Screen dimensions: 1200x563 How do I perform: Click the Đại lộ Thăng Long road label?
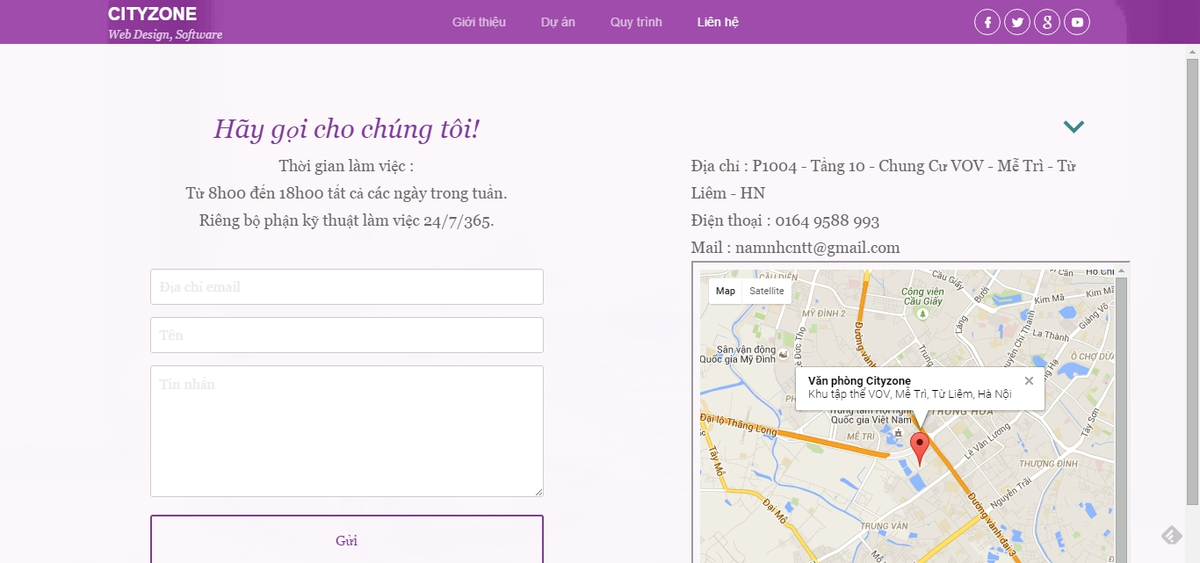click(x=739, y=424)
